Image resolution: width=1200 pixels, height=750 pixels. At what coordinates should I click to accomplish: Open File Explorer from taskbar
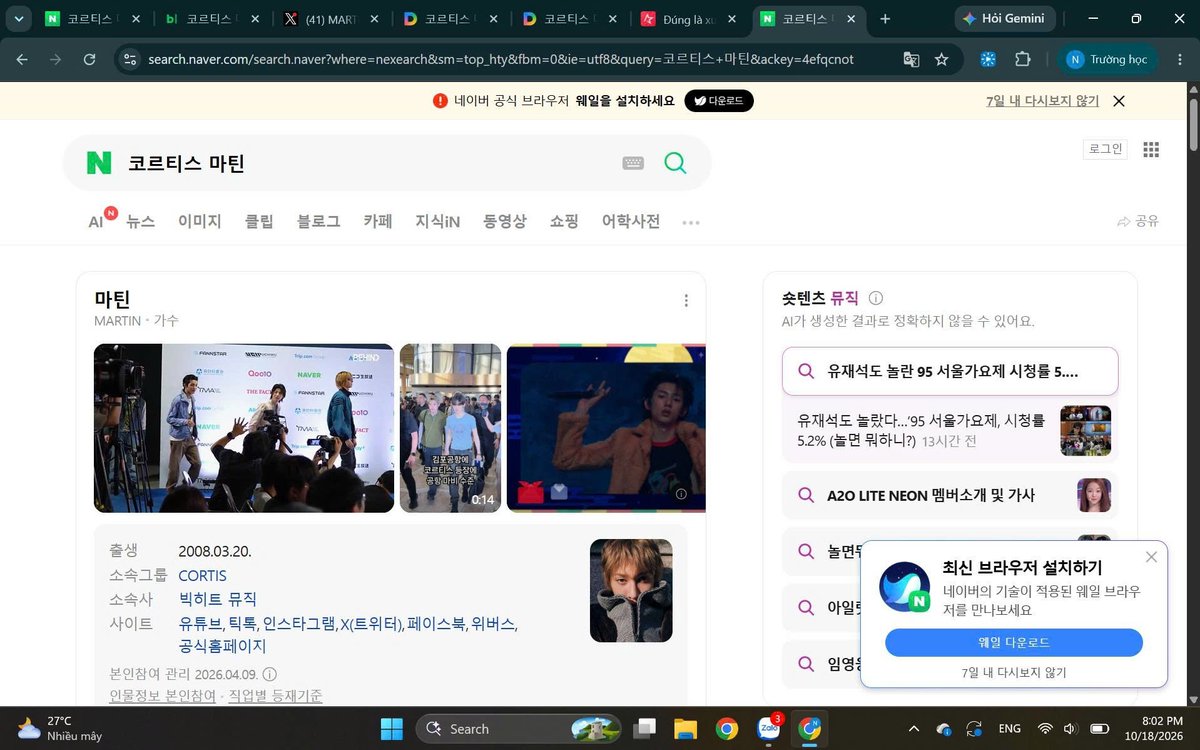(685, 728)
